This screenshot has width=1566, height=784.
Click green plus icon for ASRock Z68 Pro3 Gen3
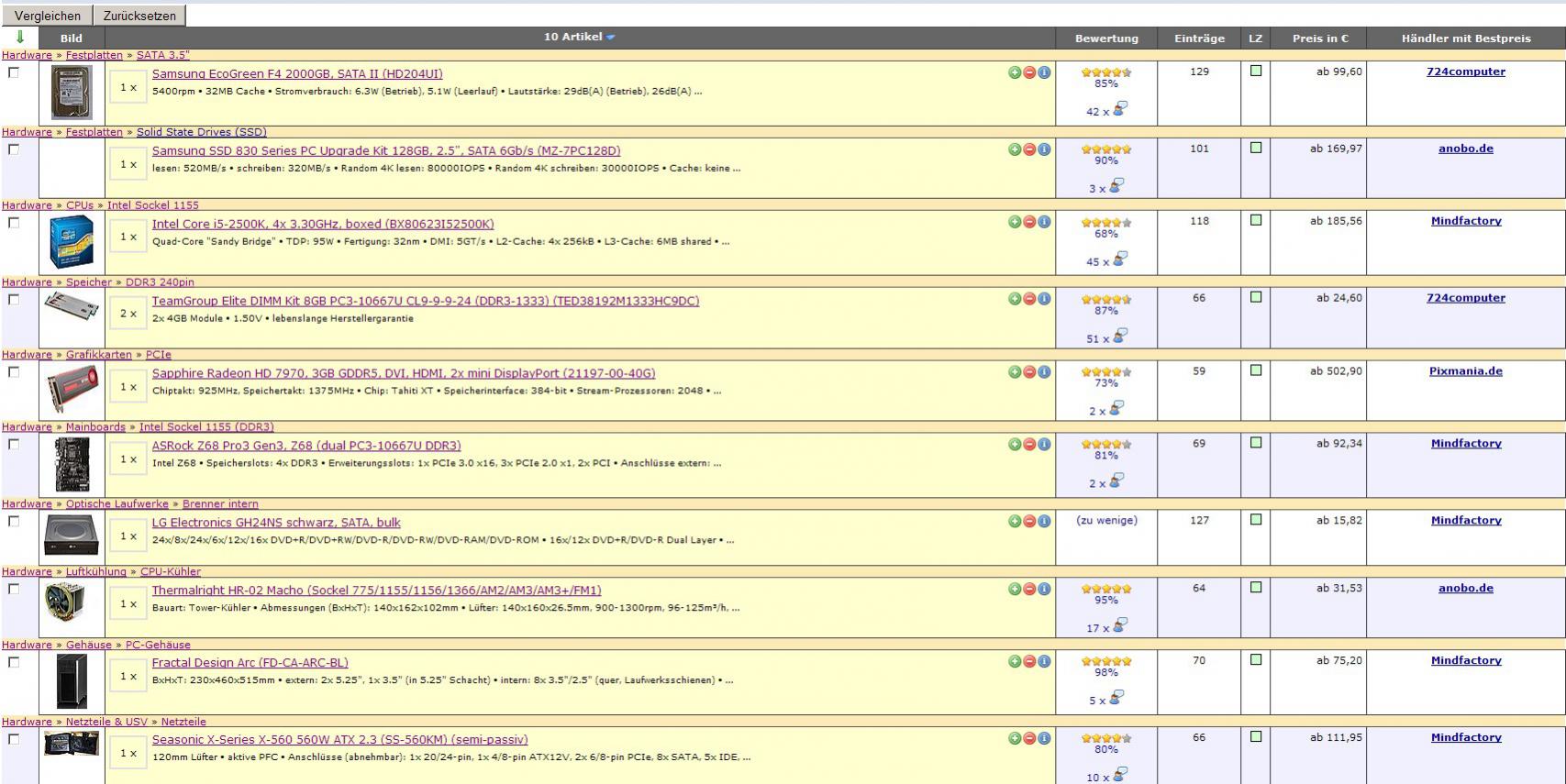1015,445
